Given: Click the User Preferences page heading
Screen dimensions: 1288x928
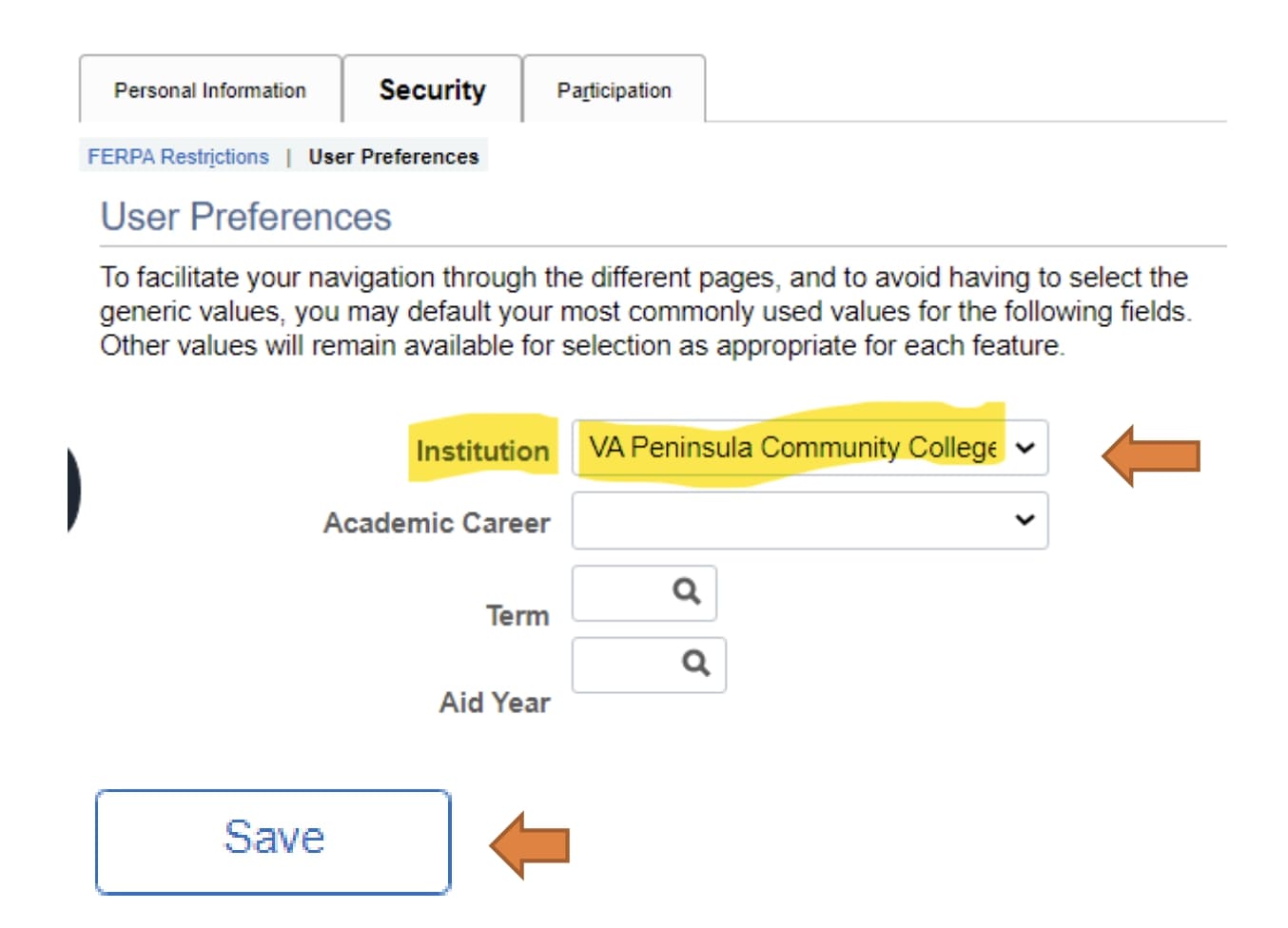Looking at the screenshot, I should point(246,217).
